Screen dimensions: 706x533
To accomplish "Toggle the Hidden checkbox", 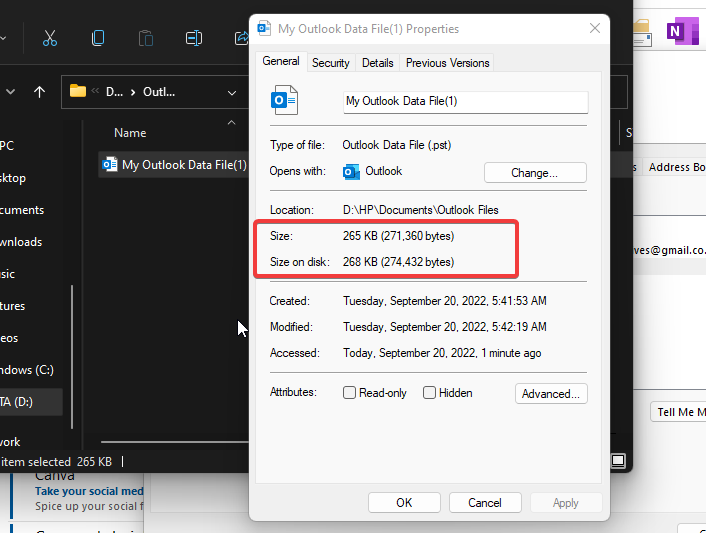I will tap(430, 393).
